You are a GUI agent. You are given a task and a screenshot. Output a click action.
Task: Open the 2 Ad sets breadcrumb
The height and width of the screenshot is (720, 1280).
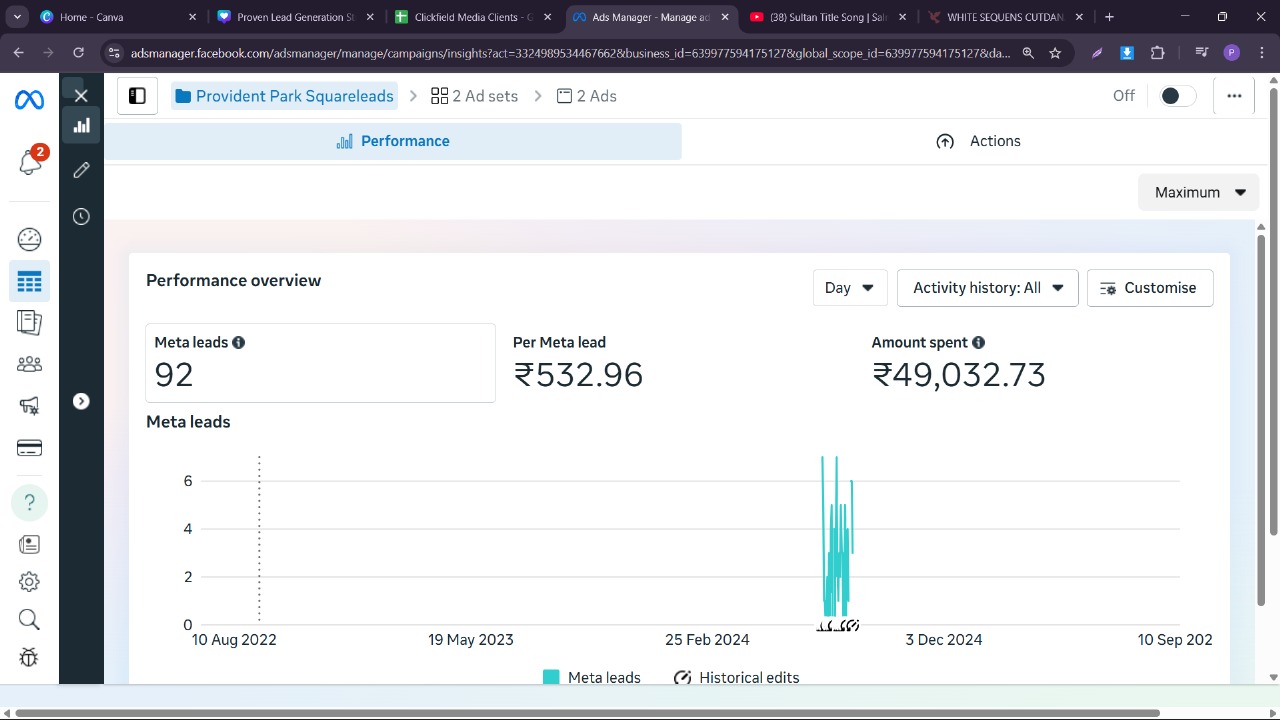(474, 96)
